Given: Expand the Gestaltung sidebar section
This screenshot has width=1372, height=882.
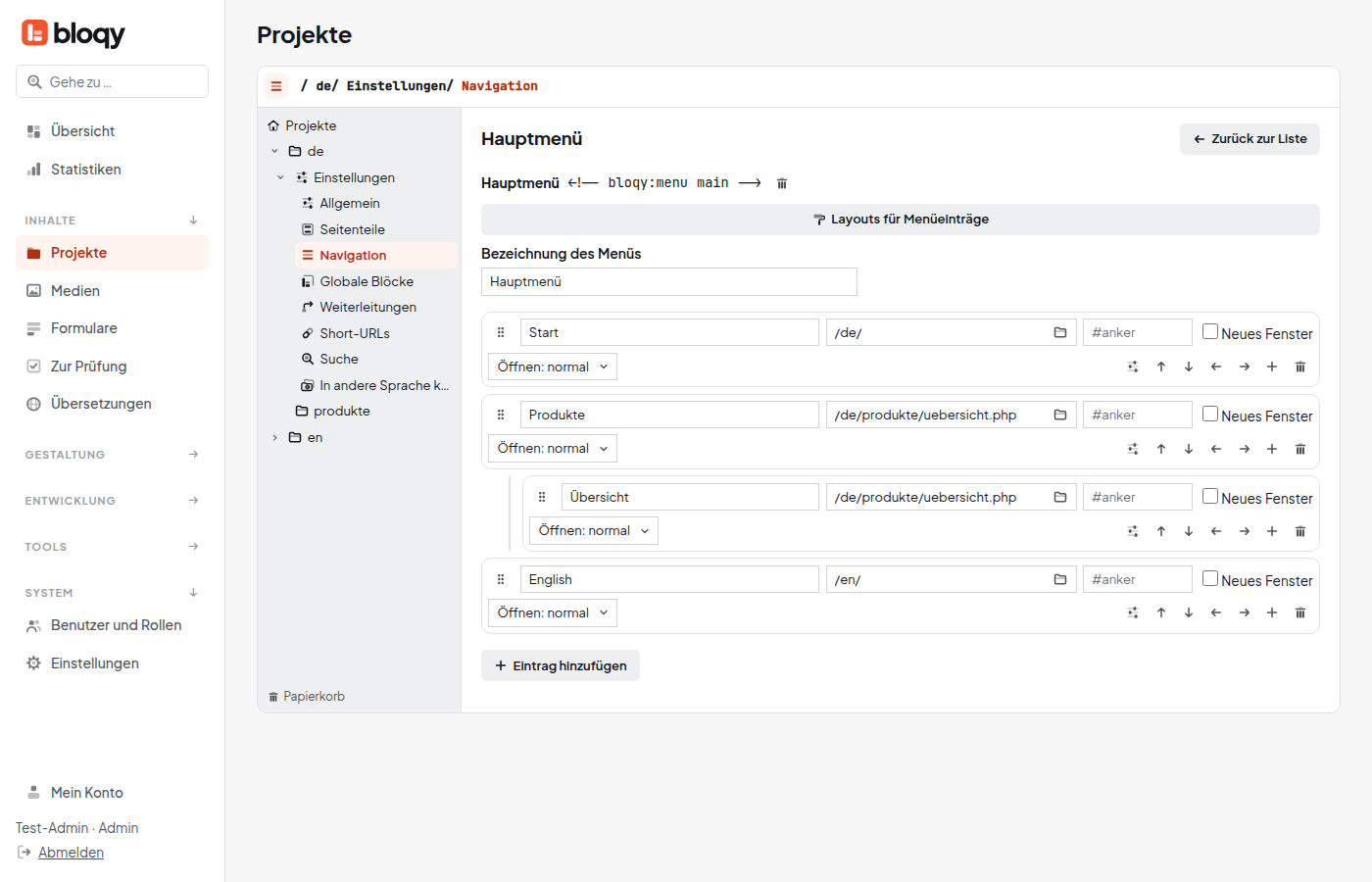Looking at the screenshot, I should 112,455.
